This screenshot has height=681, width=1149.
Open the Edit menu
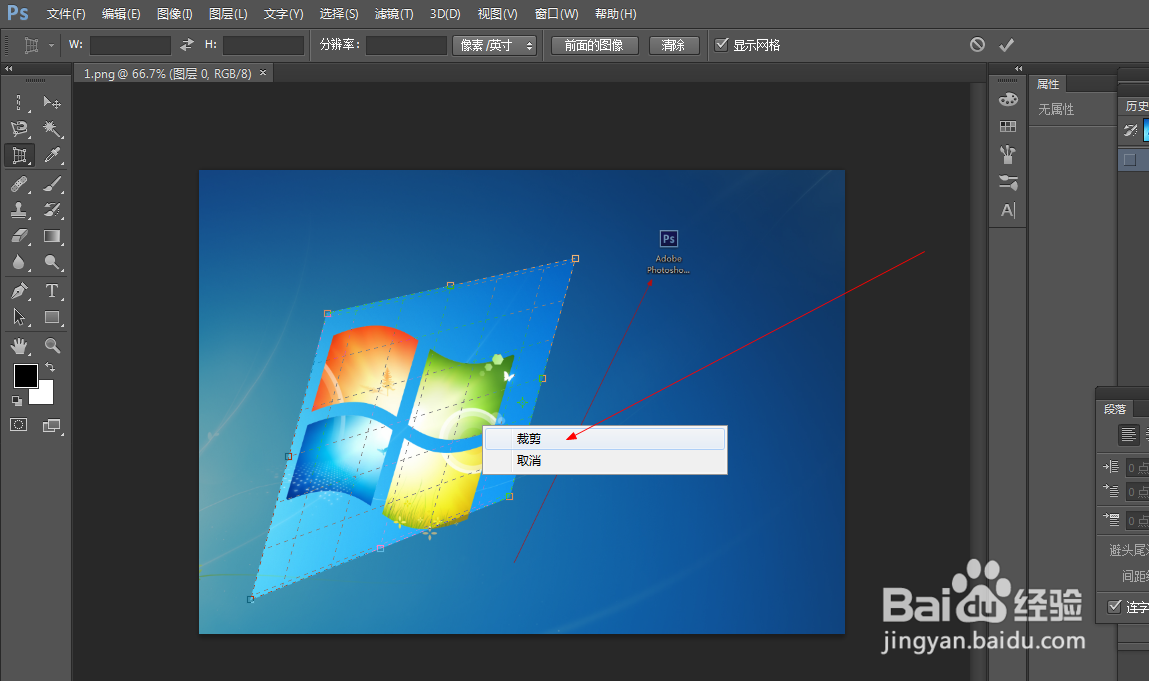click(121, 14)
